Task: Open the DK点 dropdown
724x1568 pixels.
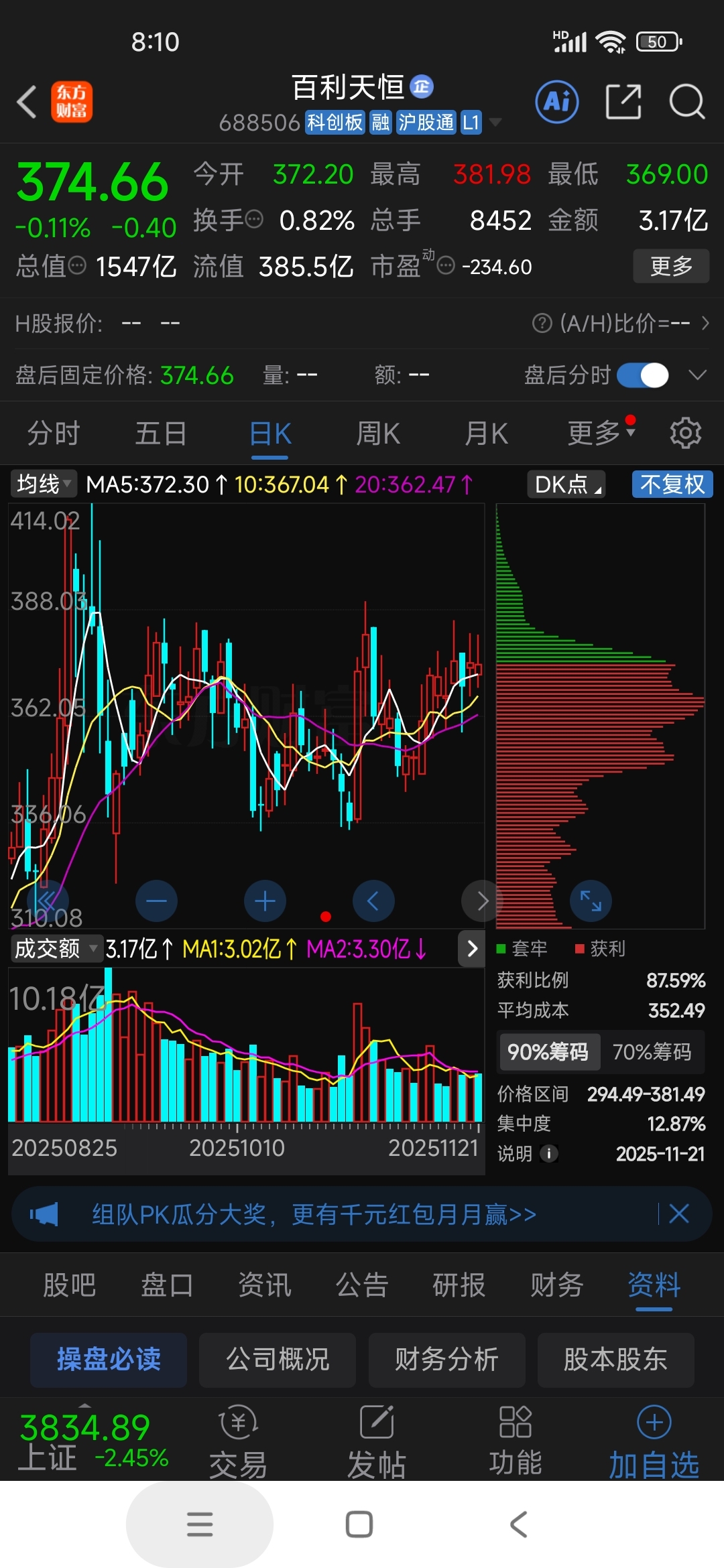Action: [x=566, y=484]
